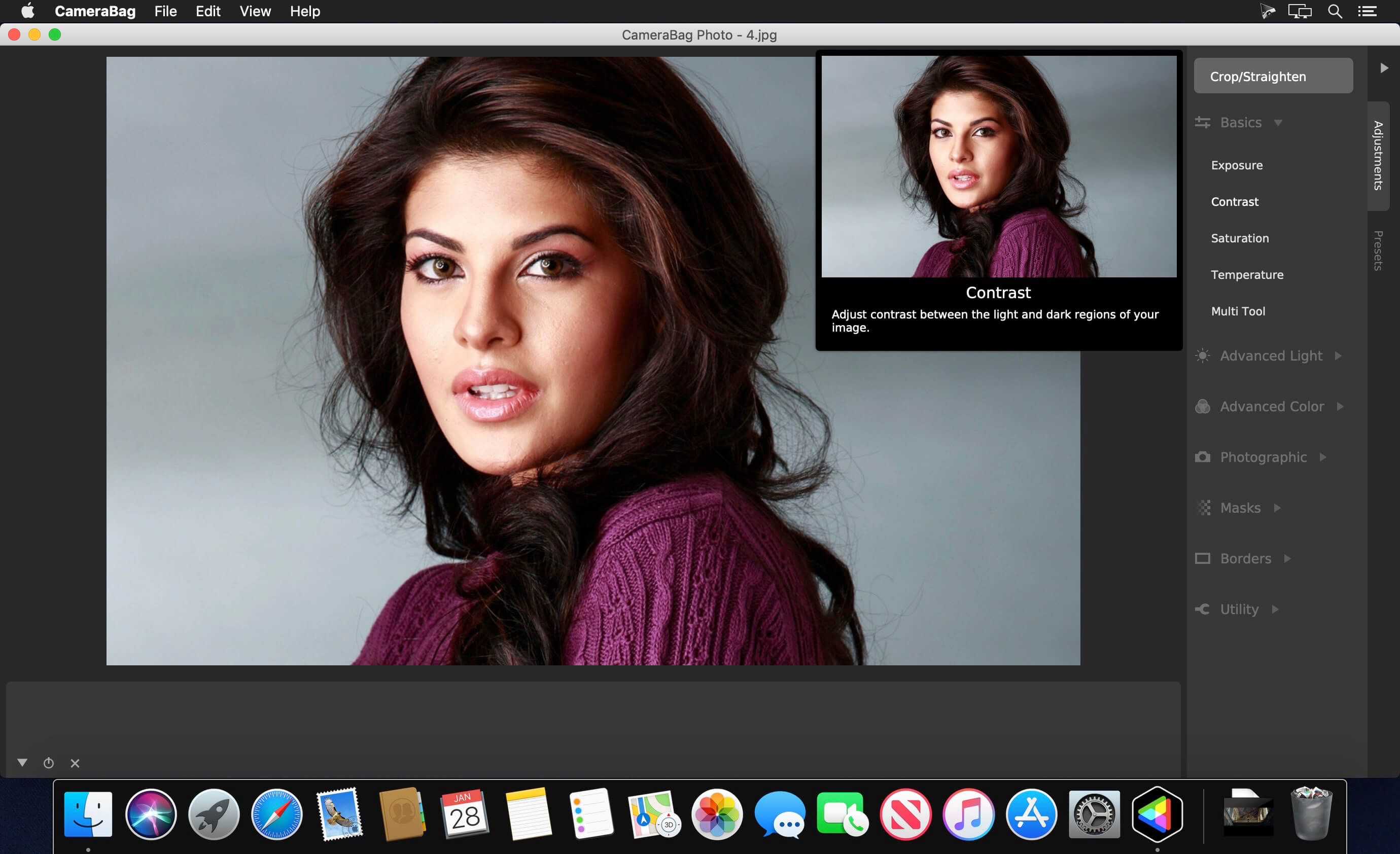This screenshot has height=854, width=1400.
Task: Open iTunes music app in dock
Action: tap(968, 813)
